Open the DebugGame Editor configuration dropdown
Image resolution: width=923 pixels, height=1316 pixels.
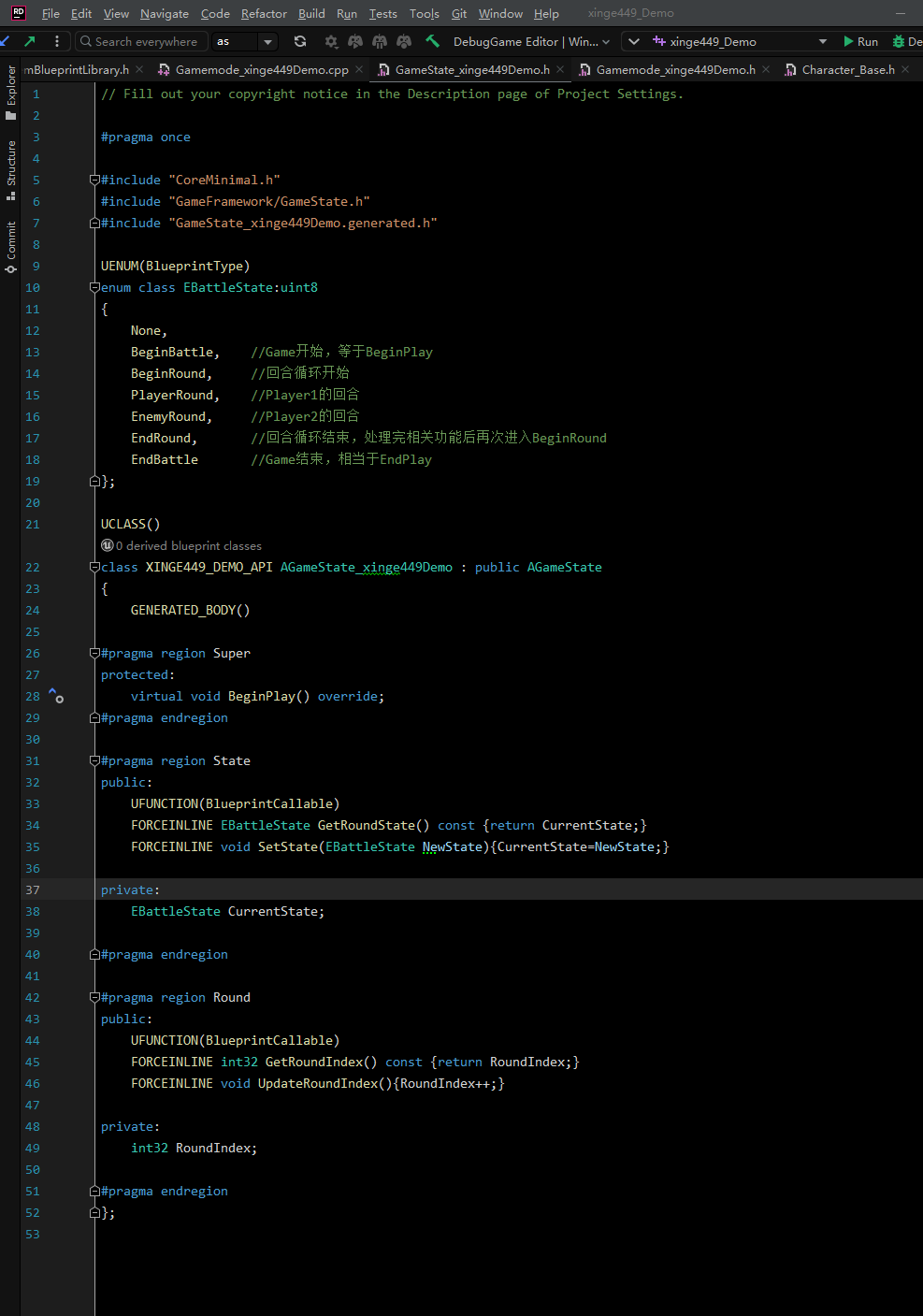click(530, 41)
